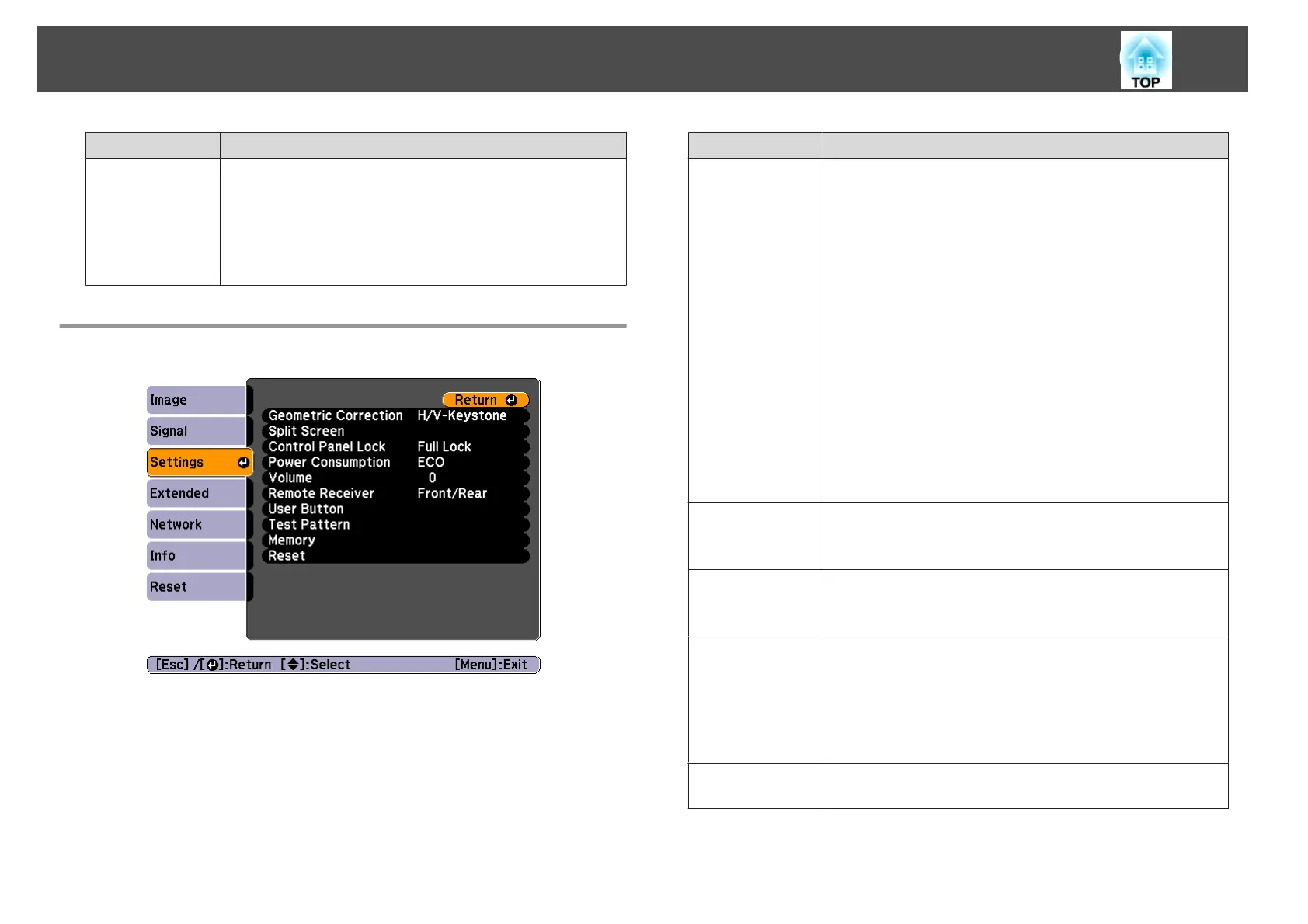The width and height of the screenshot is (1308, 924).
Task: Choose the Geometric Correction menu item
Action: tap(395, 415)
